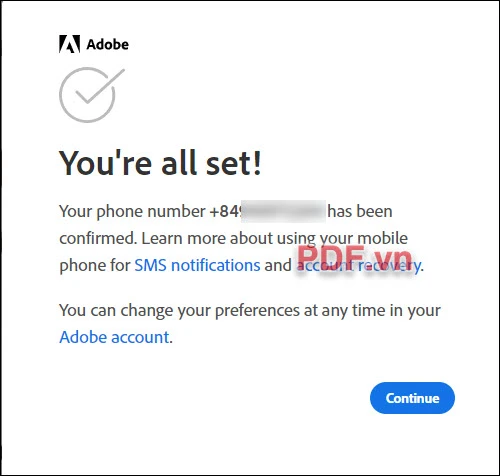The width and height of the screenshot is (500, 476).
Task: Click the 'Your phone number' text
Action: (132, 211)
